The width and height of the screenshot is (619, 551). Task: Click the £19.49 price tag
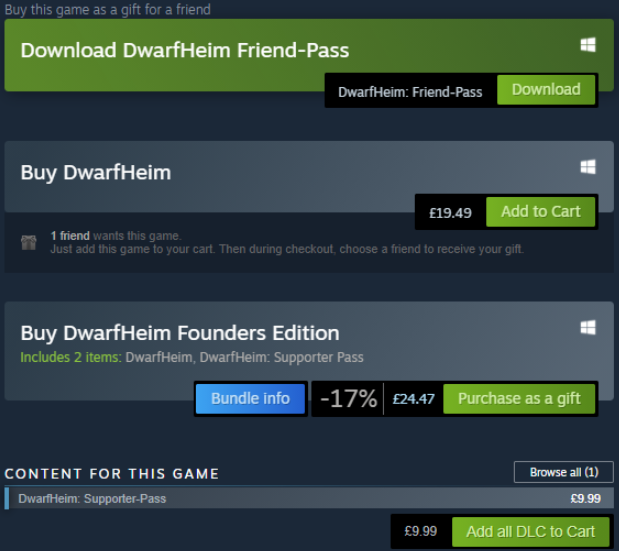(x=450, y=212)
